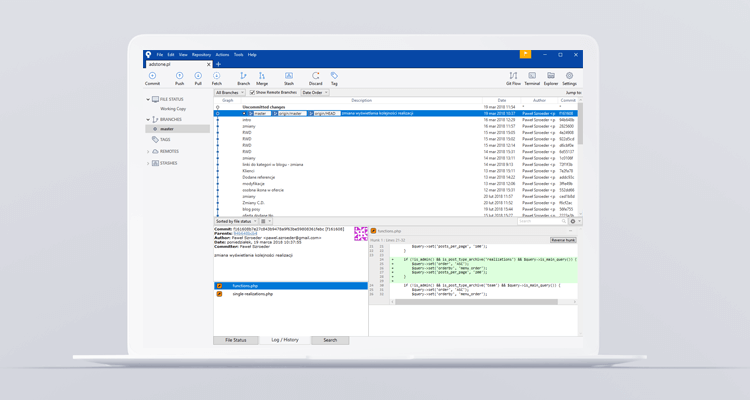Toggle Show Remote Branches checkbox
The height and width of the screenshot is (400, 750).
click(252, 92)
